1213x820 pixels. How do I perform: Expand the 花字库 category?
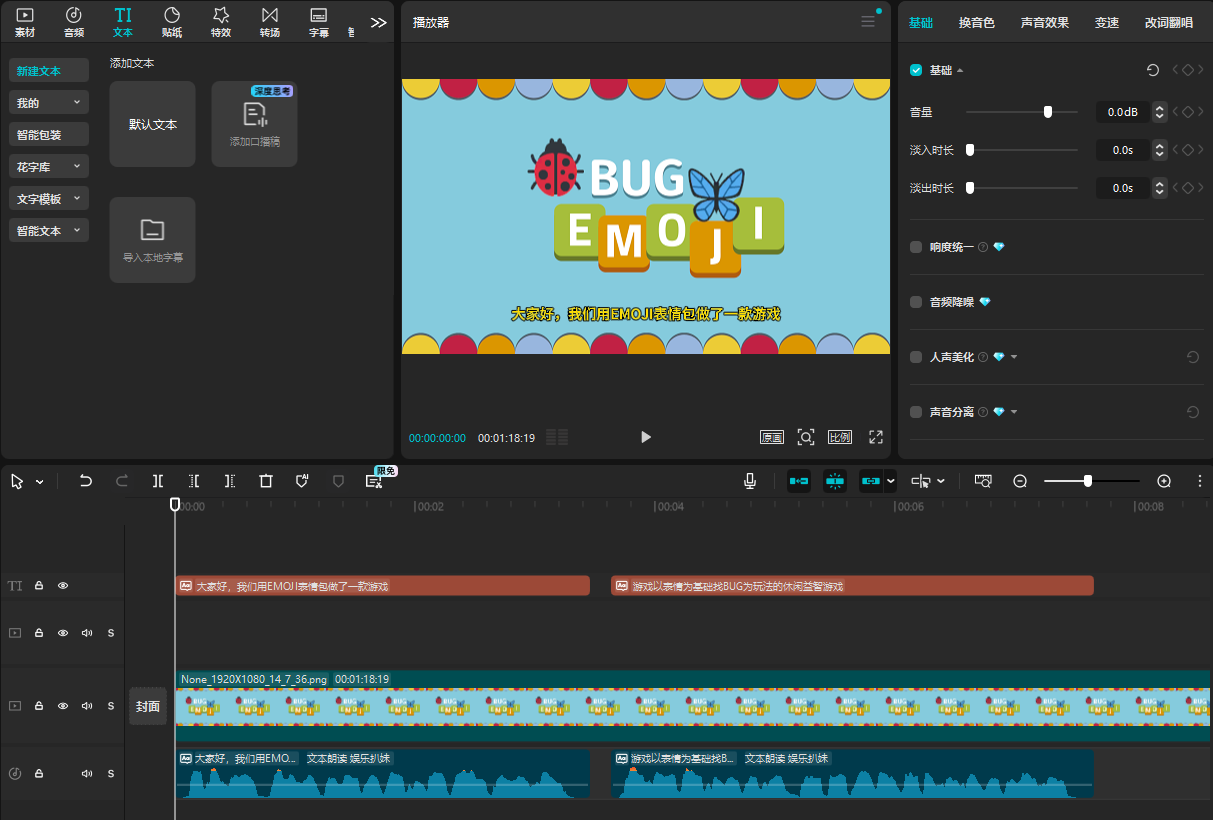pos(49,167)
